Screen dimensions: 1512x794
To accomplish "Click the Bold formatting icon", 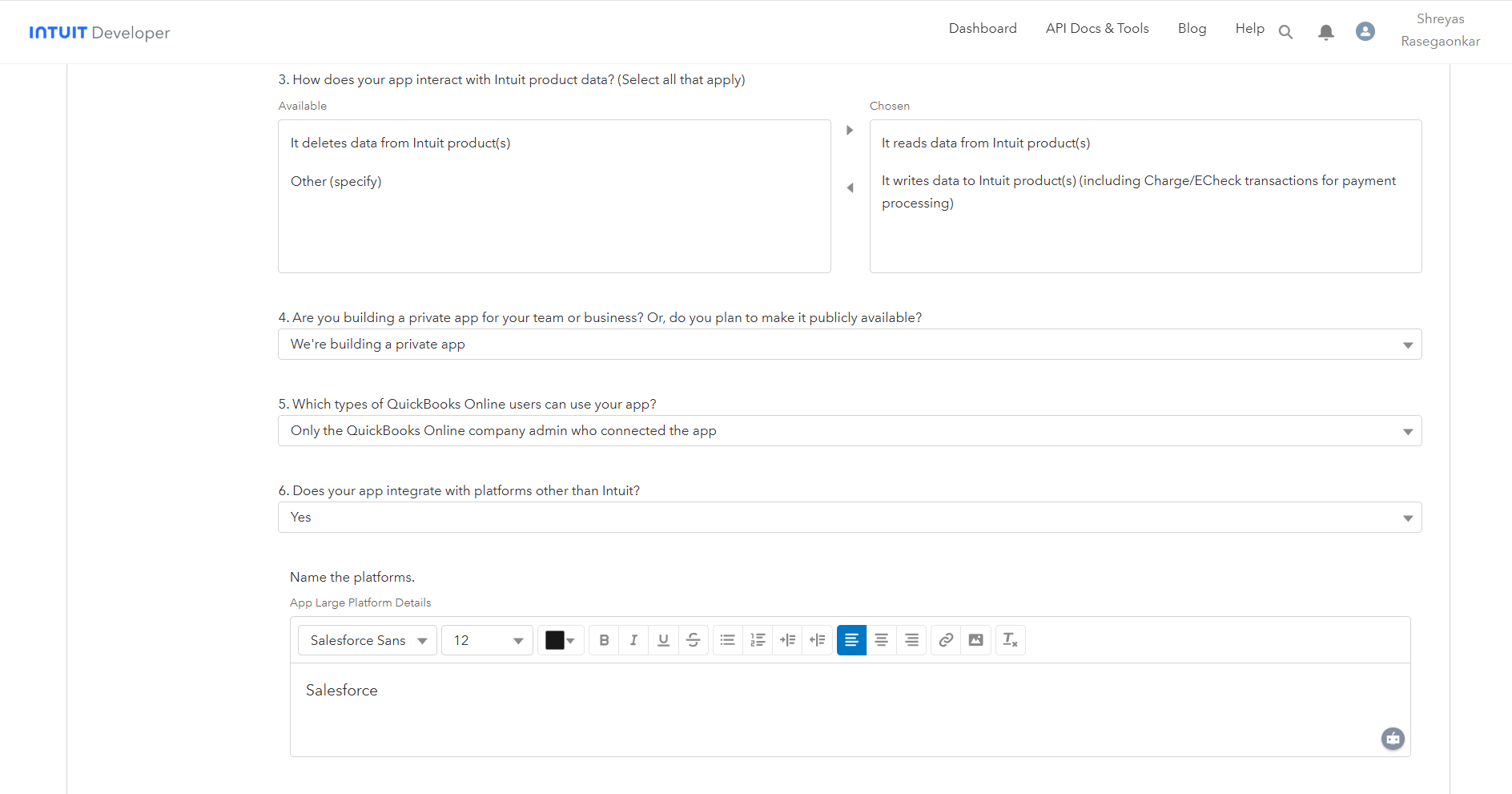I will tap(604, 640).
